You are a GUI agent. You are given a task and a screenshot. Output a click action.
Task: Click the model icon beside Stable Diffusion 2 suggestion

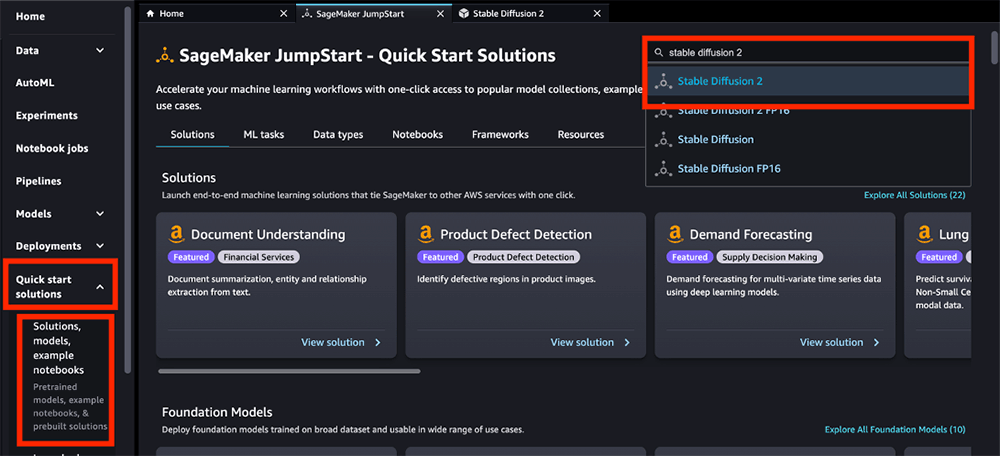point(664,82)
